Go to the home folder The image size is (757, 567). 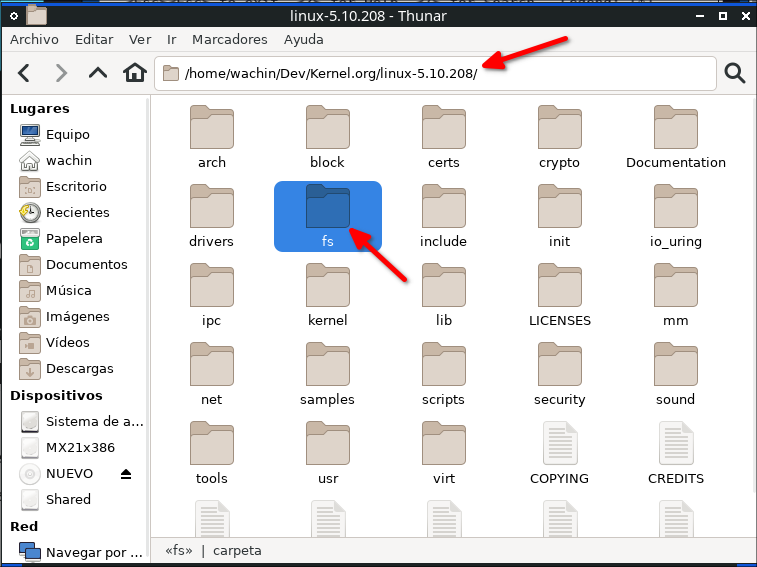coord(135,73)
